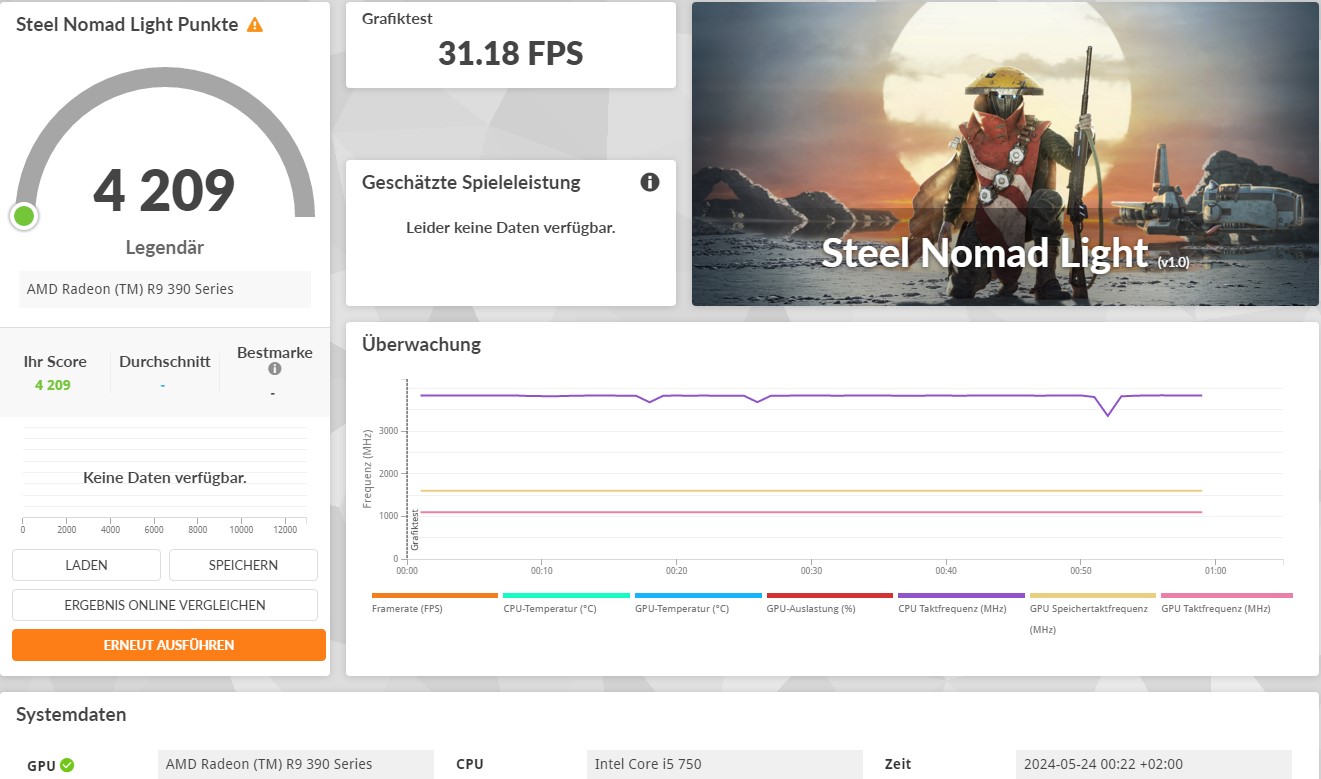Image resolution: width=1321 pixels, height=779 pixels.
Task: Click the Überwachung heading
Action: tap(421, 344)
